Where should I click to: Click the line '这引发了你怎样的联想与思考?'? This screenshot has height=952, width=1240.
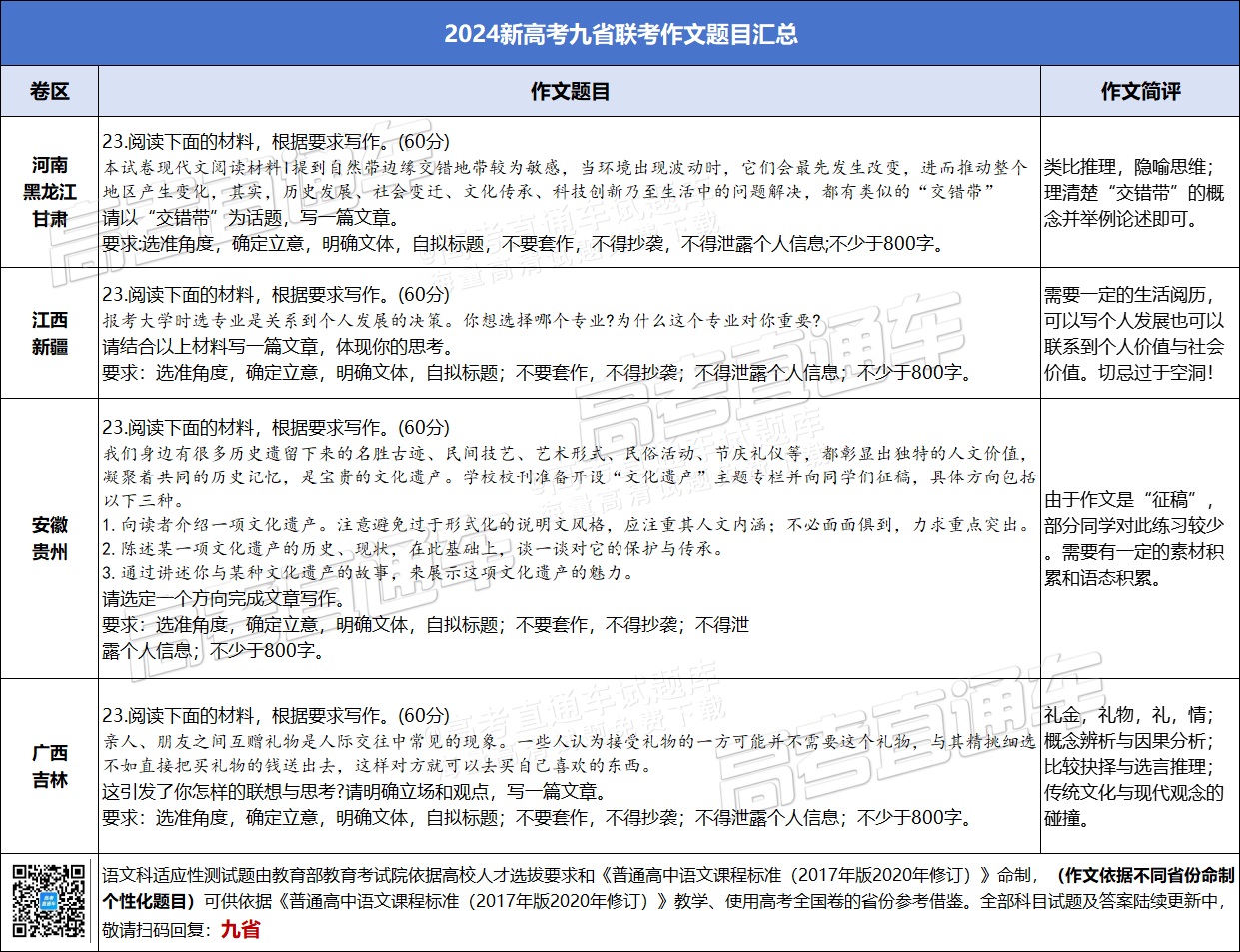pyautogui.click(x=222, y=792)
